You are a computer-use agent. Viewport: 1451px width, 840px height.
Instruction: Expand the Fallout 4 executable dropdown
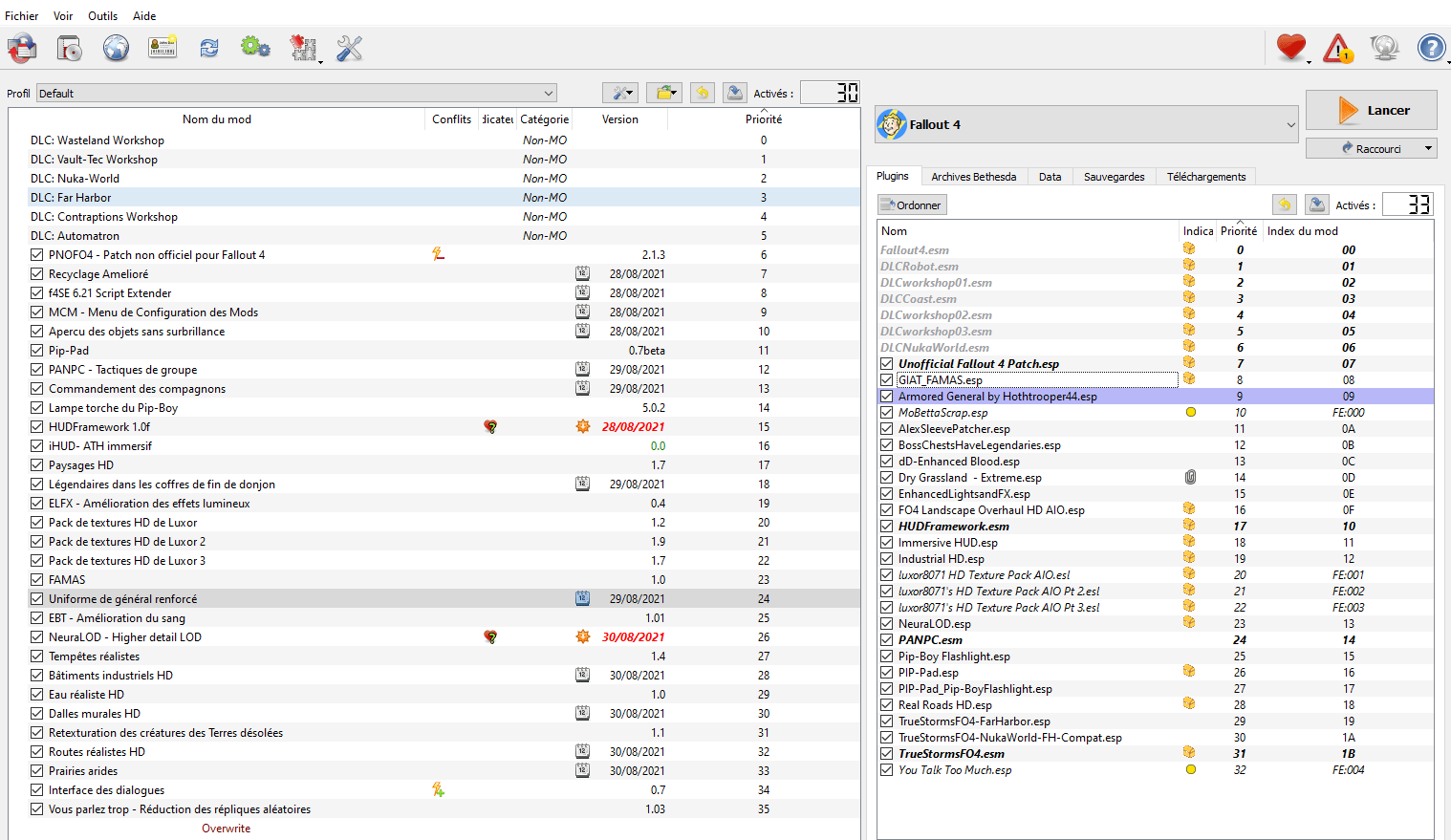click(x=1086, y=125)
